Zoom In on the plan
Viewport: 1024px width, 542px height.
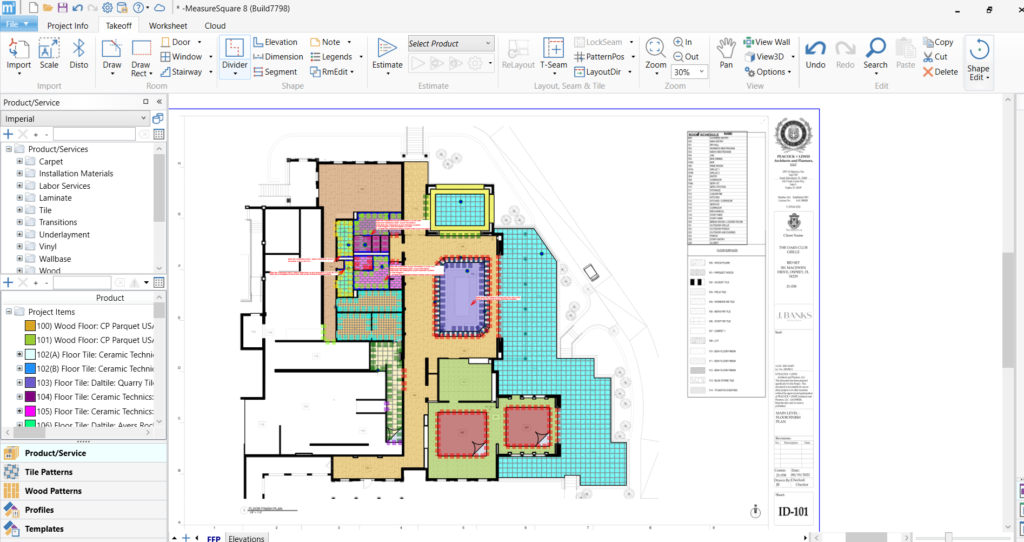coord(683,42)
